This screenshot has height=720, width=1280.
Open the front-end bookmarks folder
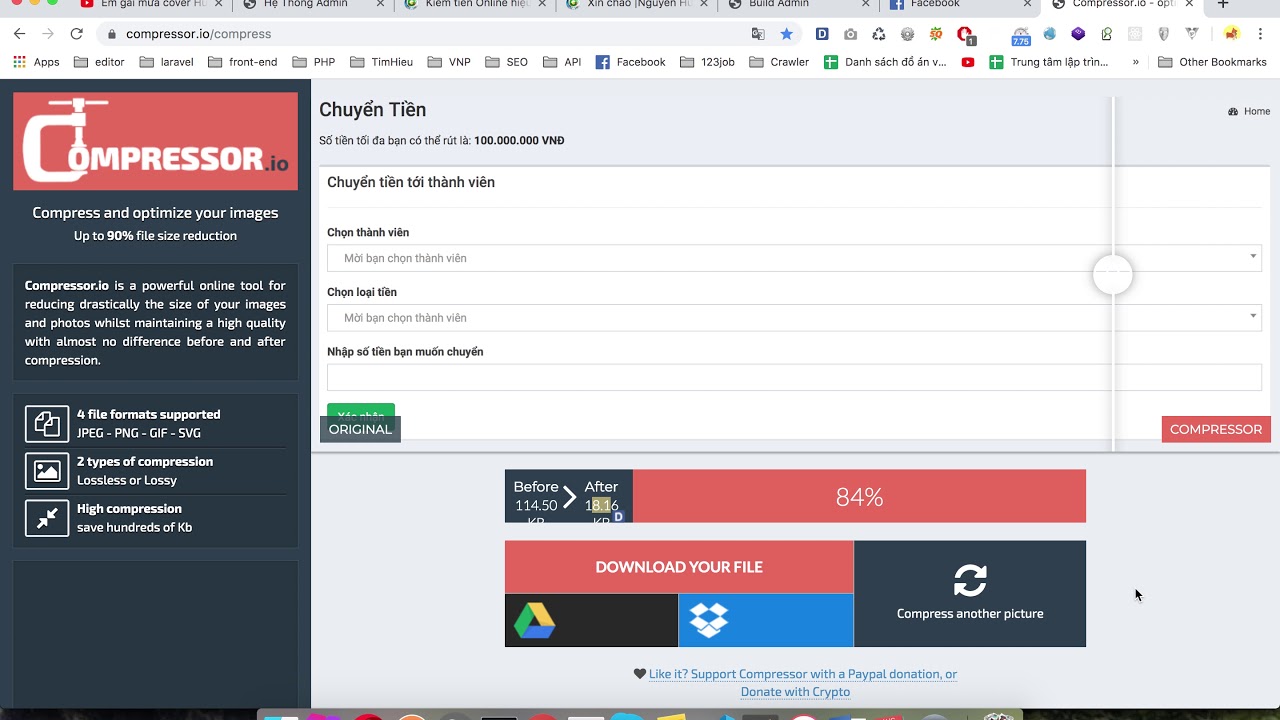[x=243, y=62]
